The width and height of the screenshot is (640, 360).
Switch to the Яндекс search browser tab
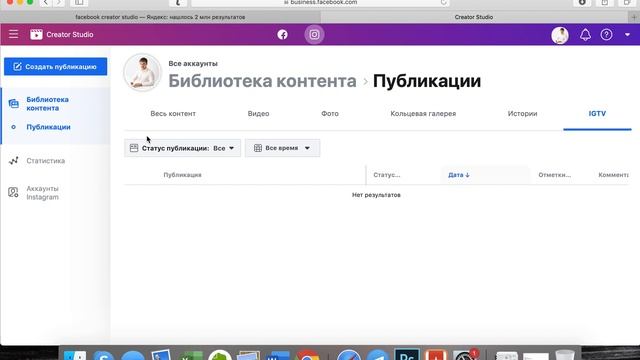160,17
